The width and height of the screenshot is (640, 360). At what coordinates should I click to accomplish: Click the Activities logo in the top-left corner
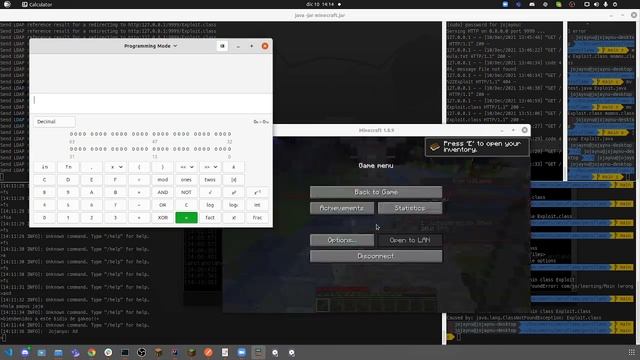(x=7, y=4)
